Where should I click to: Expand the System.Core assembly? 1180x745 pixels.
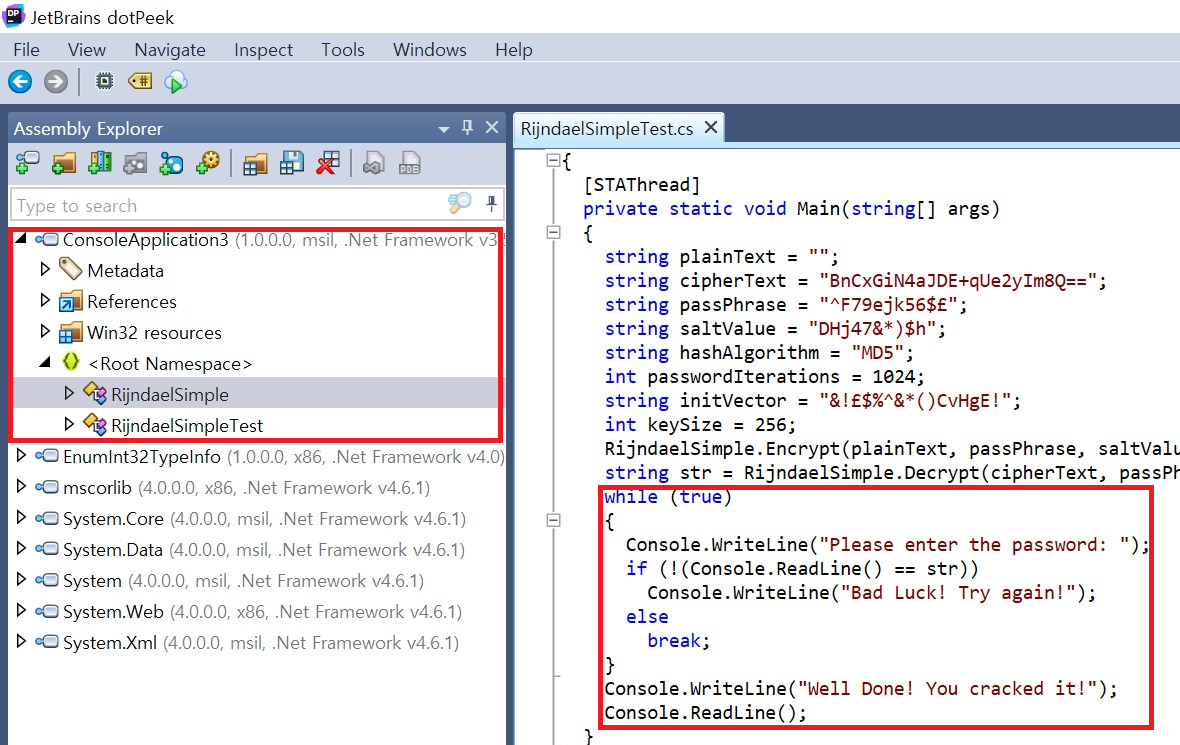point(21,518)
